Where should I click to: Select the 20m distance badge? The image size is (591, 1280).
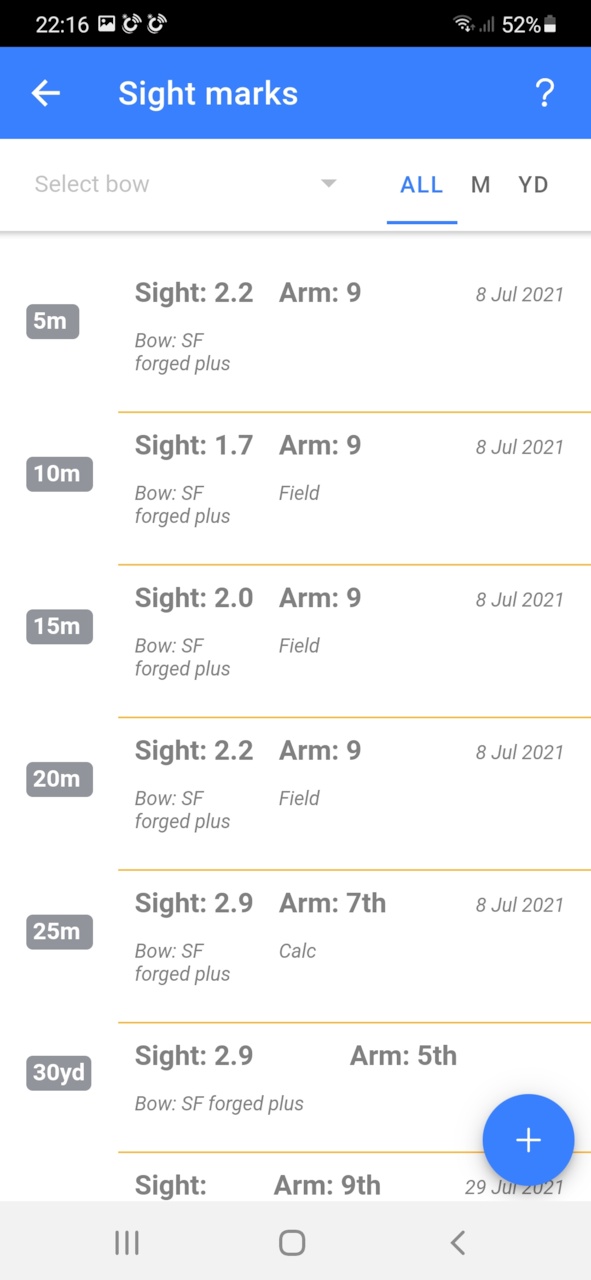pyautogui.click(x=59, y=779)
